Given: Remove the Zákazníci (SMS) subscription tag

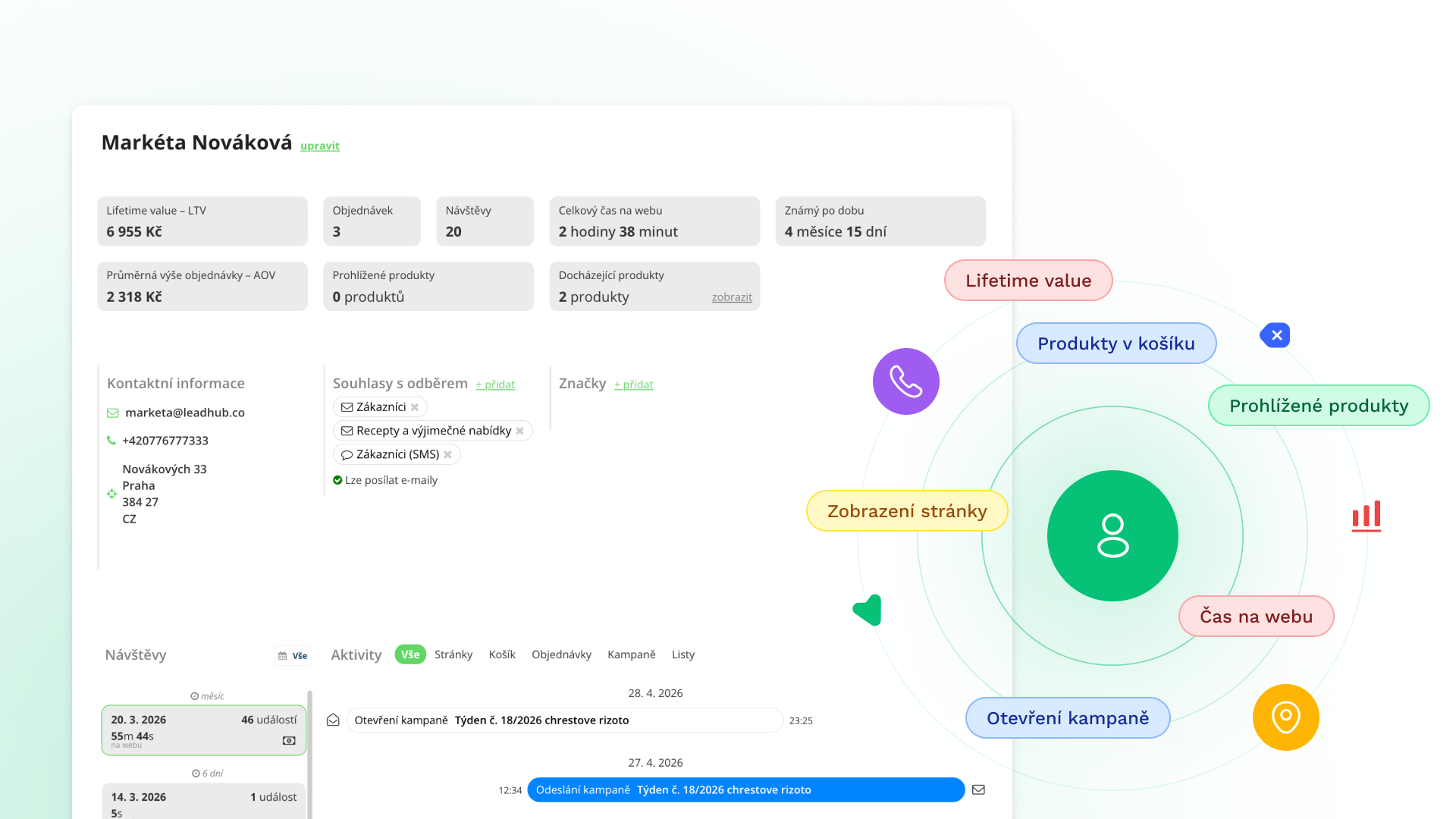Looking at the screenshot, I should pyautogui.click(x=447, y=454).
